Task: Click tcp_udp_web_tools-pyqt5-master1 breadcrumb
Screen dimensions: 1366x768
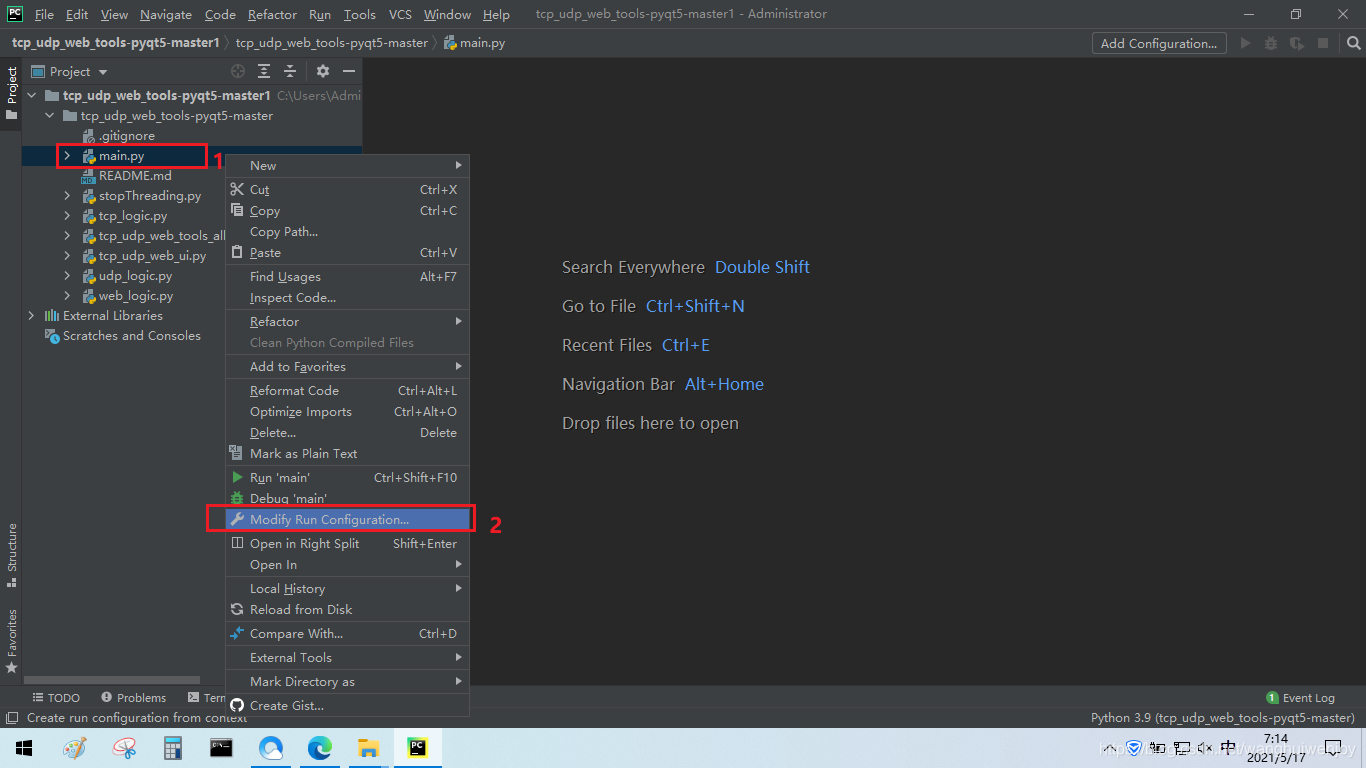Action: [115, 43]
